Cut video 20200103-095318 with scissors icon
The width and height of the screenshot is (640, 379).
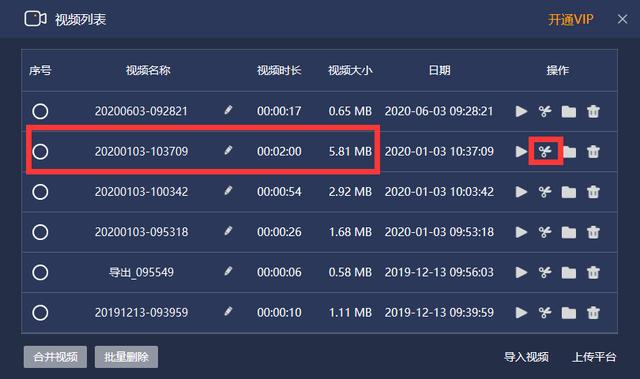(x=545, y=232)
